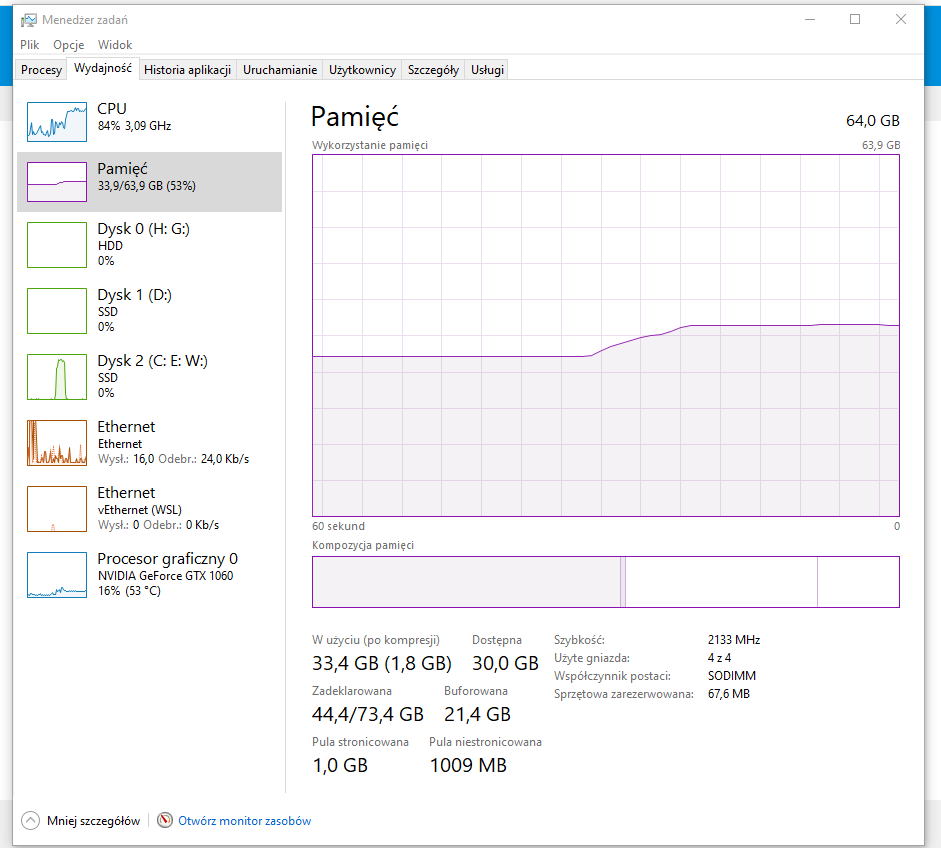
Task: Open the Opcje menu
Action: [68, 45]
